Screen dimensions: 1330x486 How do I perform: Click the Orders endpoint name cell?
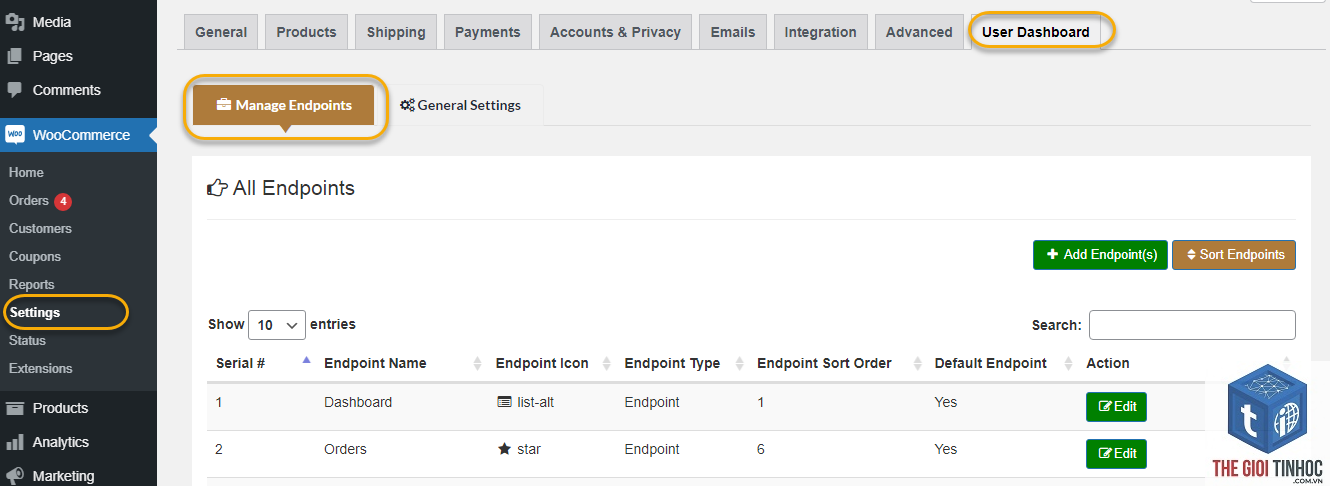345,449
